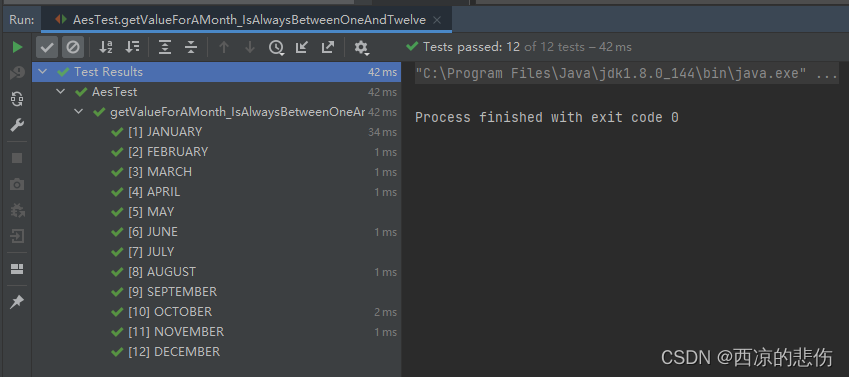Go to previous failed test arrow
The width and height of the screenshot is (849, 377).
point(224,47)
